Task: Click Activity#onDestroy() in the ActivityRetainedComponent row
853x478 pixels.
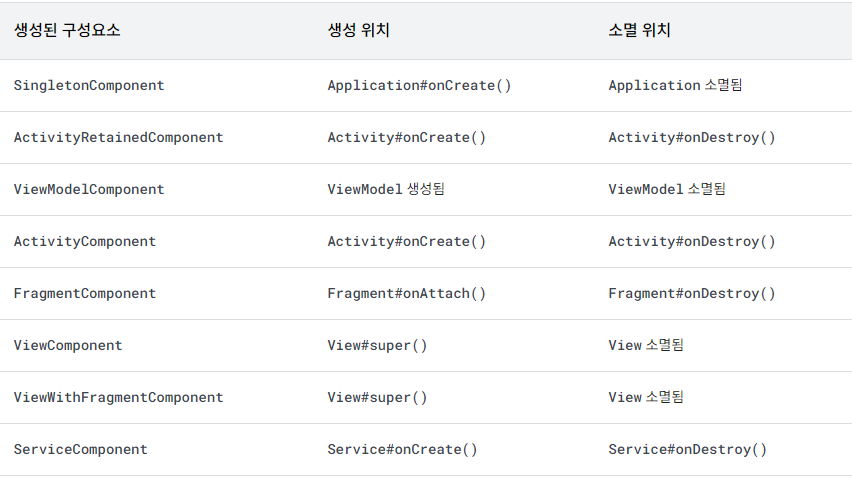Action: click(x=691, y=138)
